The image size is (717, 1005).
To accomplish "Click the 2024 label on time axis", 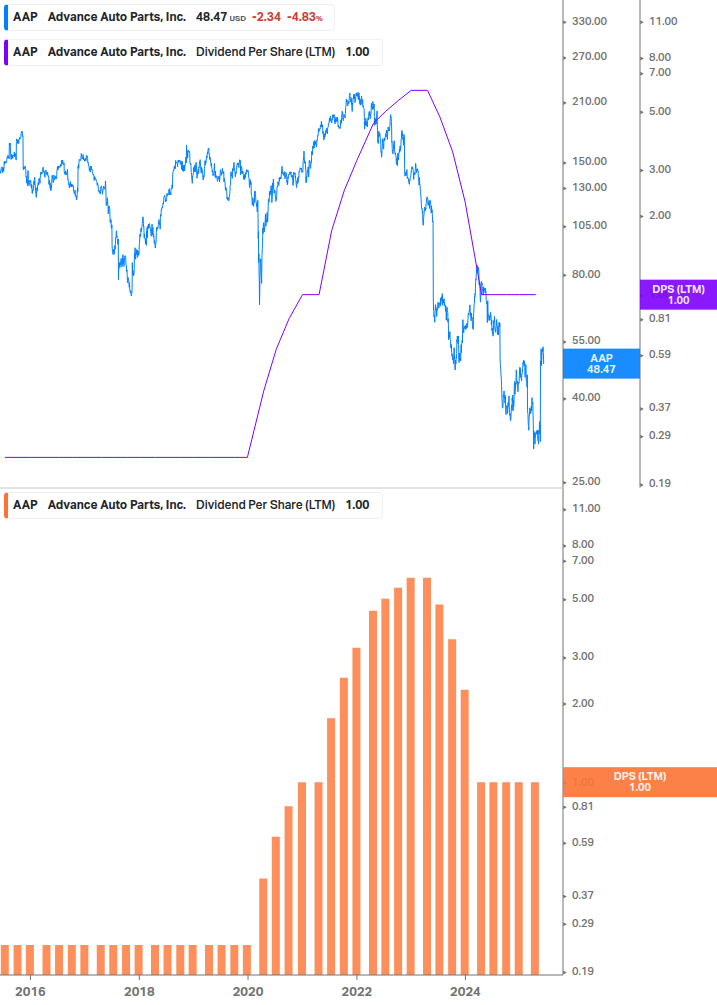I will (x=465, y=992).
